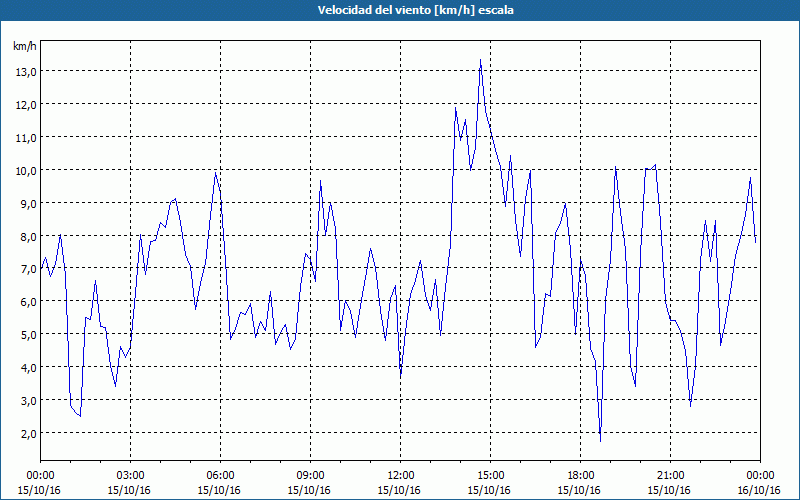Click the 16/10/16 date label
This screenshot has width=800, height=500.
coord(759,490)
